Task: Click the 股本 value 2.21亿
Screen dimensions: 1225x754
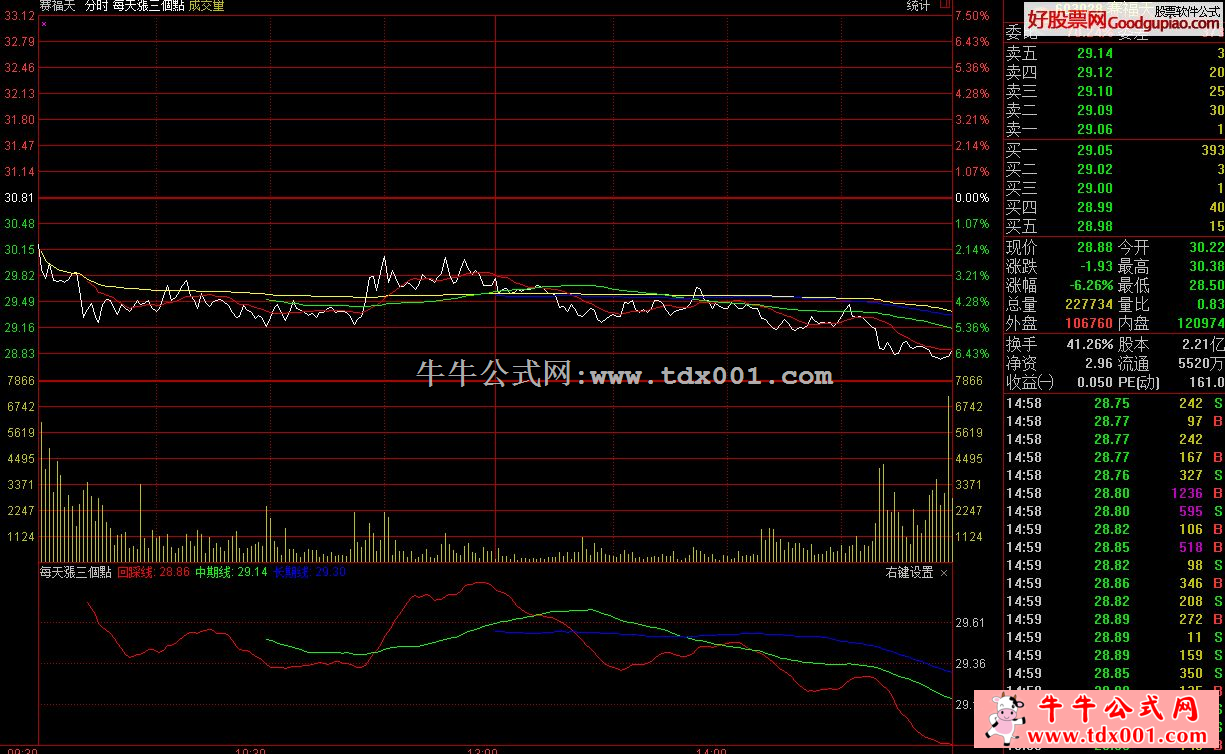Action: pos(1203,343)
